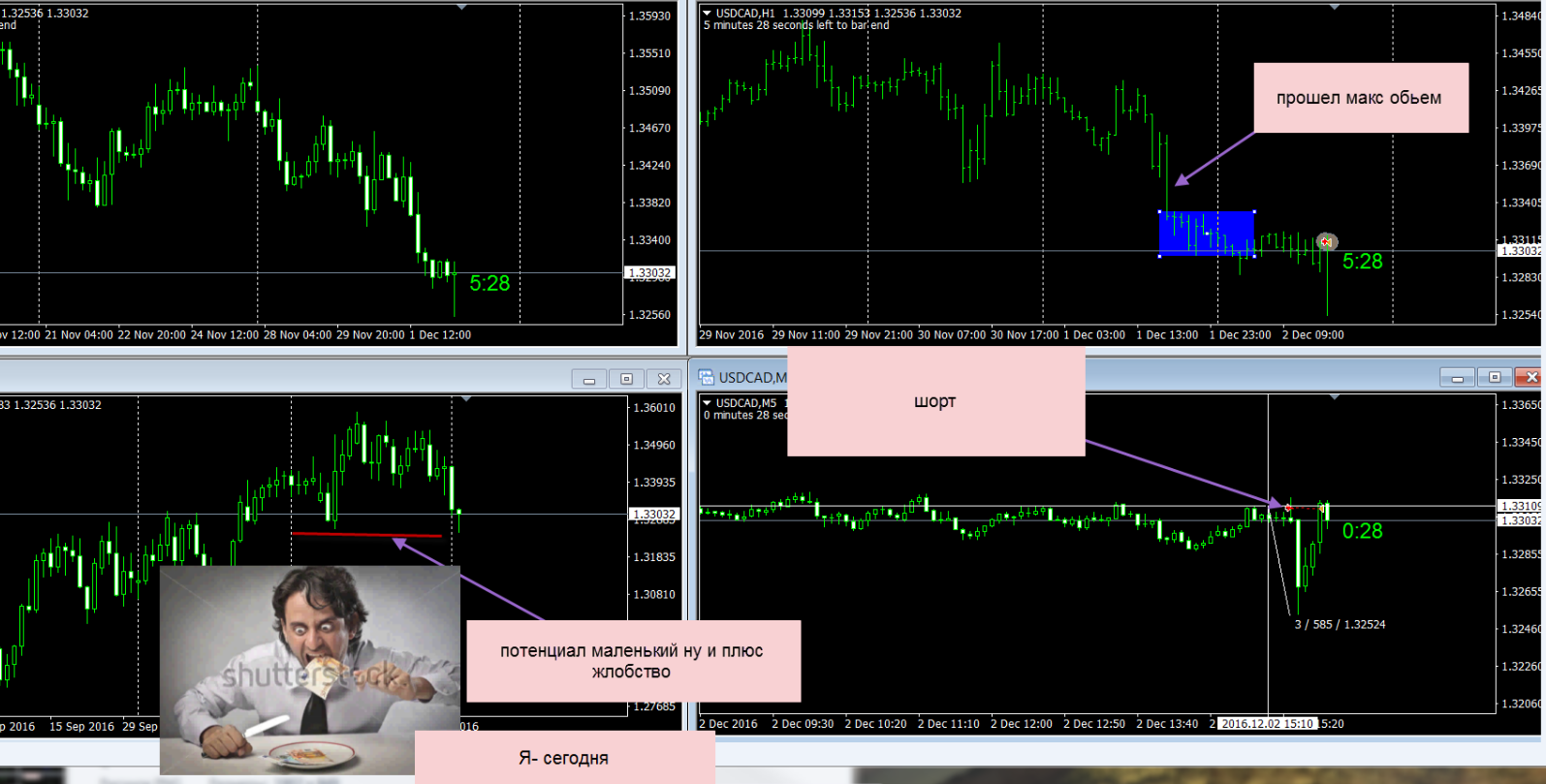
Task: Click the '2 Dec 09:00' label on H1 chart
Action: (x=1313, y=335)
